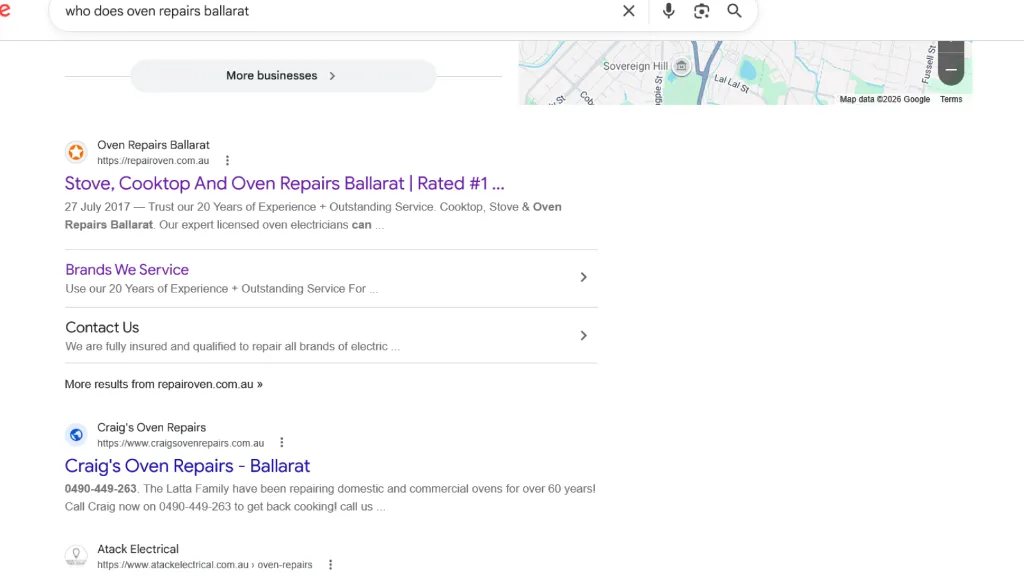This screenshot has width=1024, height=576.
Task: Expand chevron beside Contact Us
Action: [583, 336]
